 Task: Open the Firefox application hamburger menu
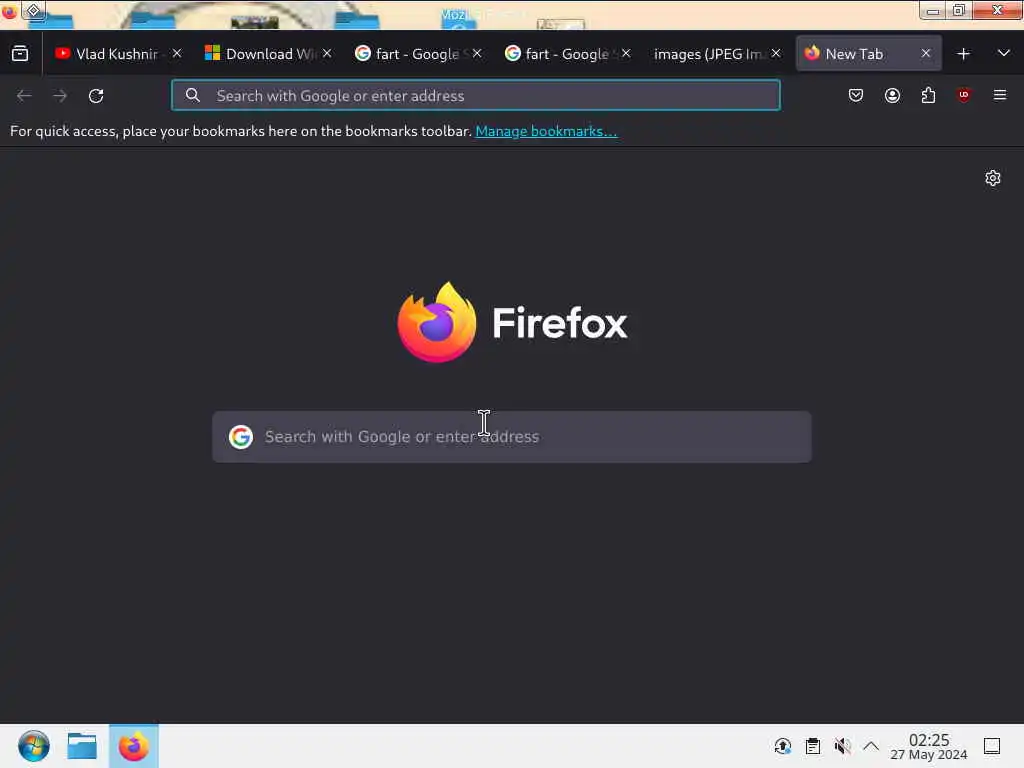[x=1000, y=95]
